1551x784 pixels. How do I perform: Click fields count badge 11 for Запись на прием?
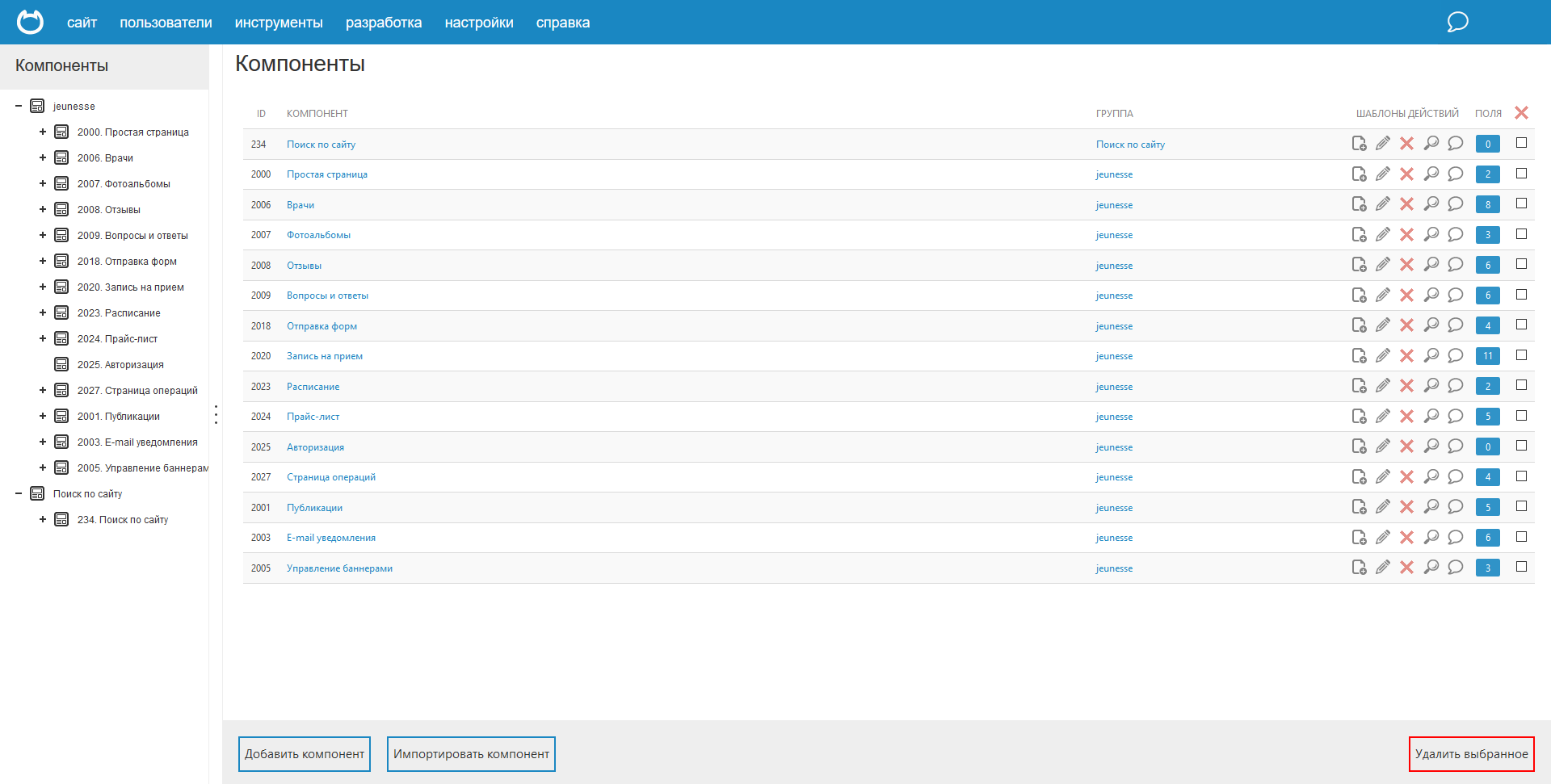pyautogui.click(x=1488, y=356)
